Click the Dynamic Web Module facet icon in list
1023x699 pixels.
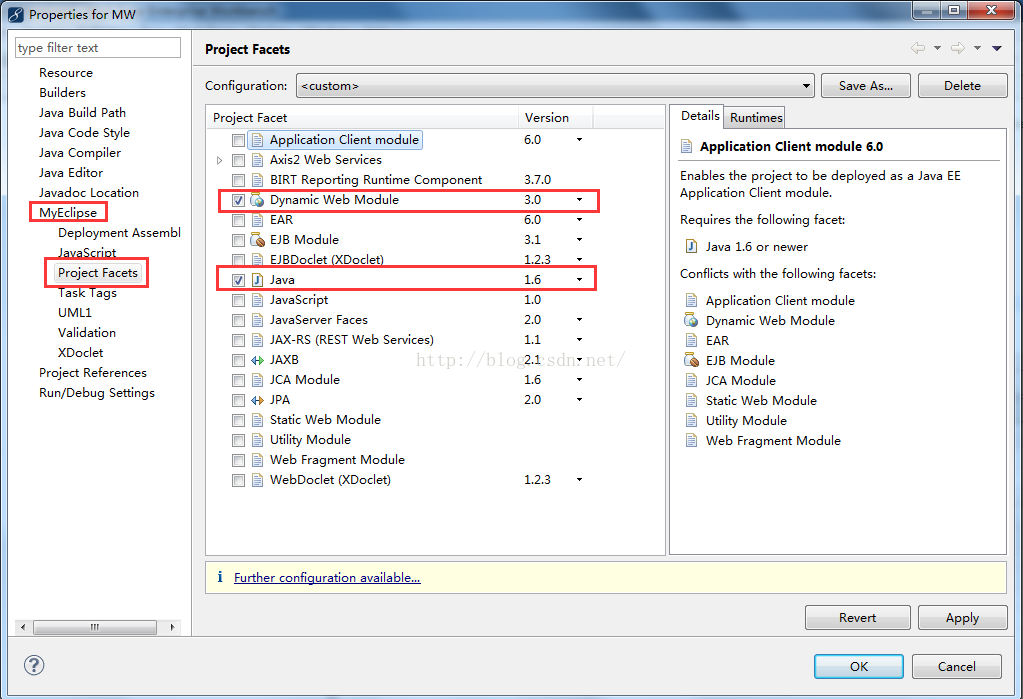[x=257, y=200]
